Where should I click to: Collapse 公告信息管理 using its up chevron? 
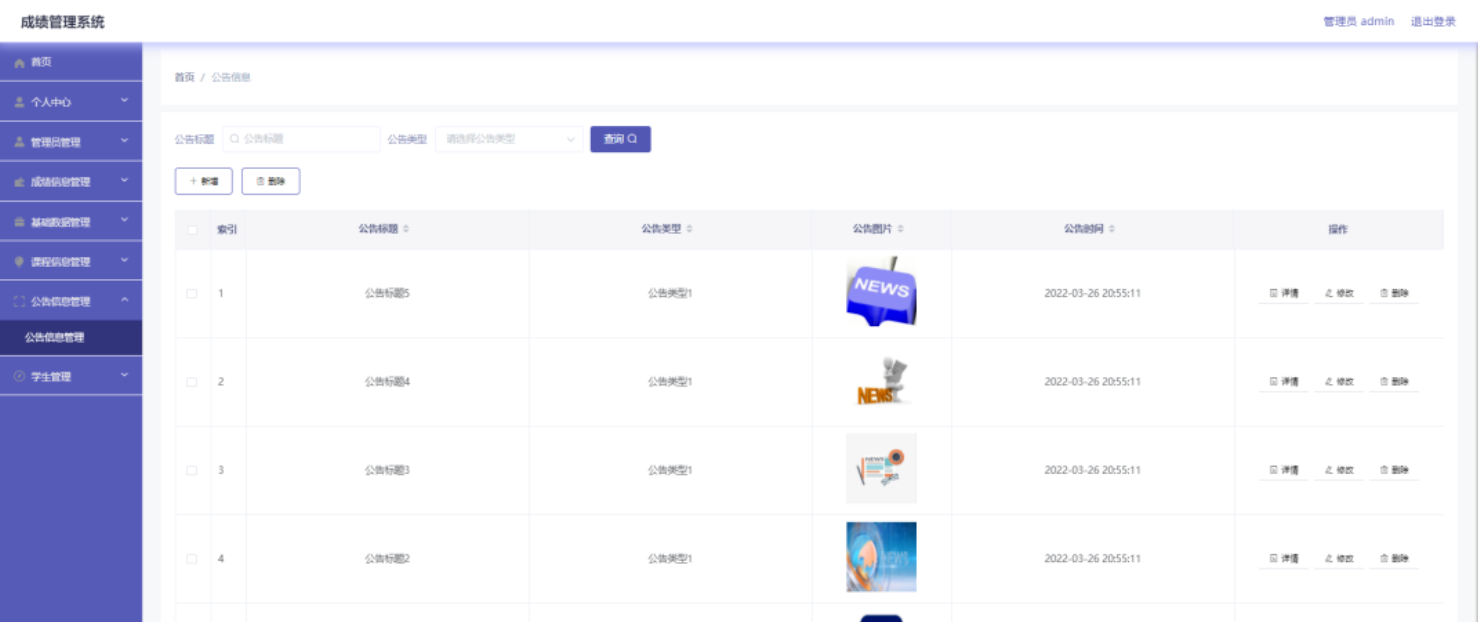(x=125, y=300)
